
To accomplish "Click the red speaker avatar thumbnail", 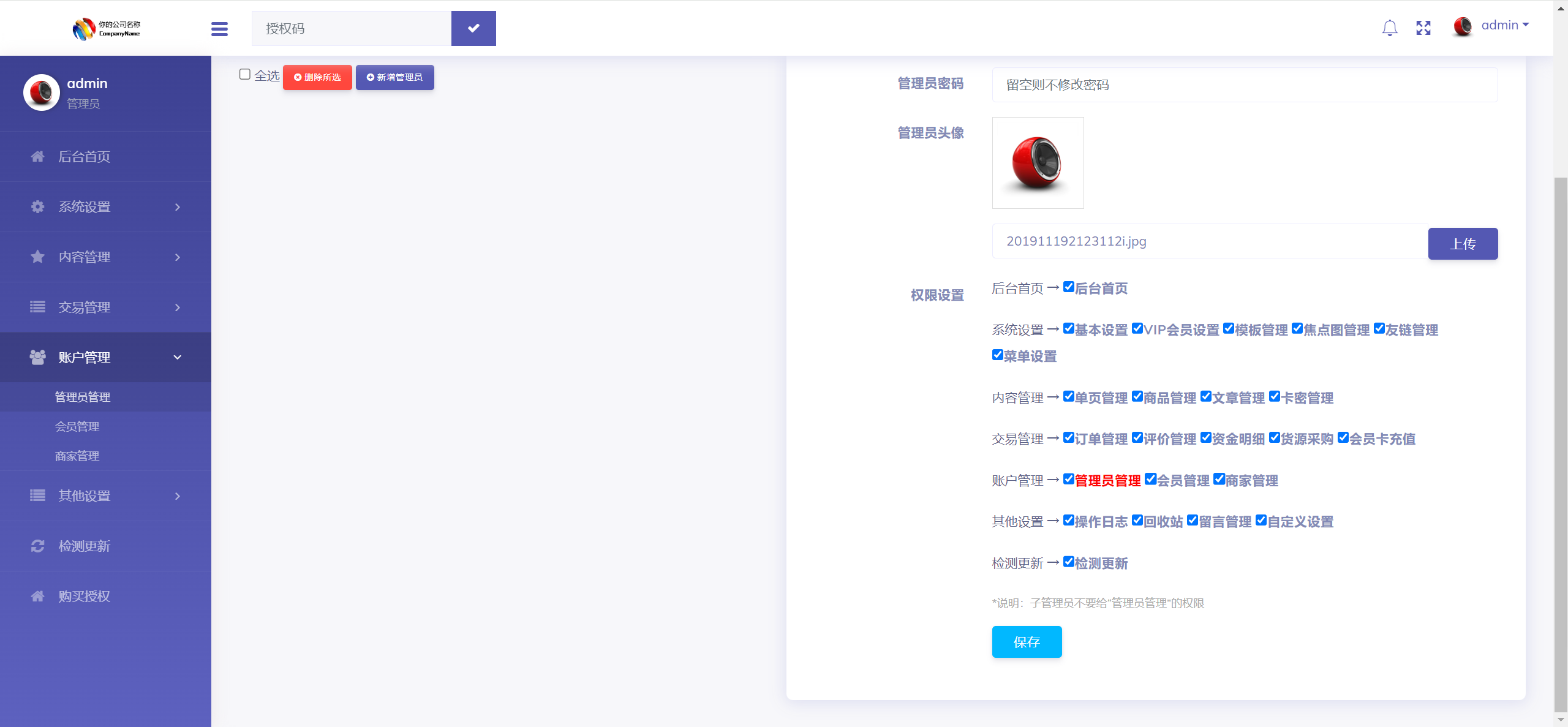I will point(1038,163).
